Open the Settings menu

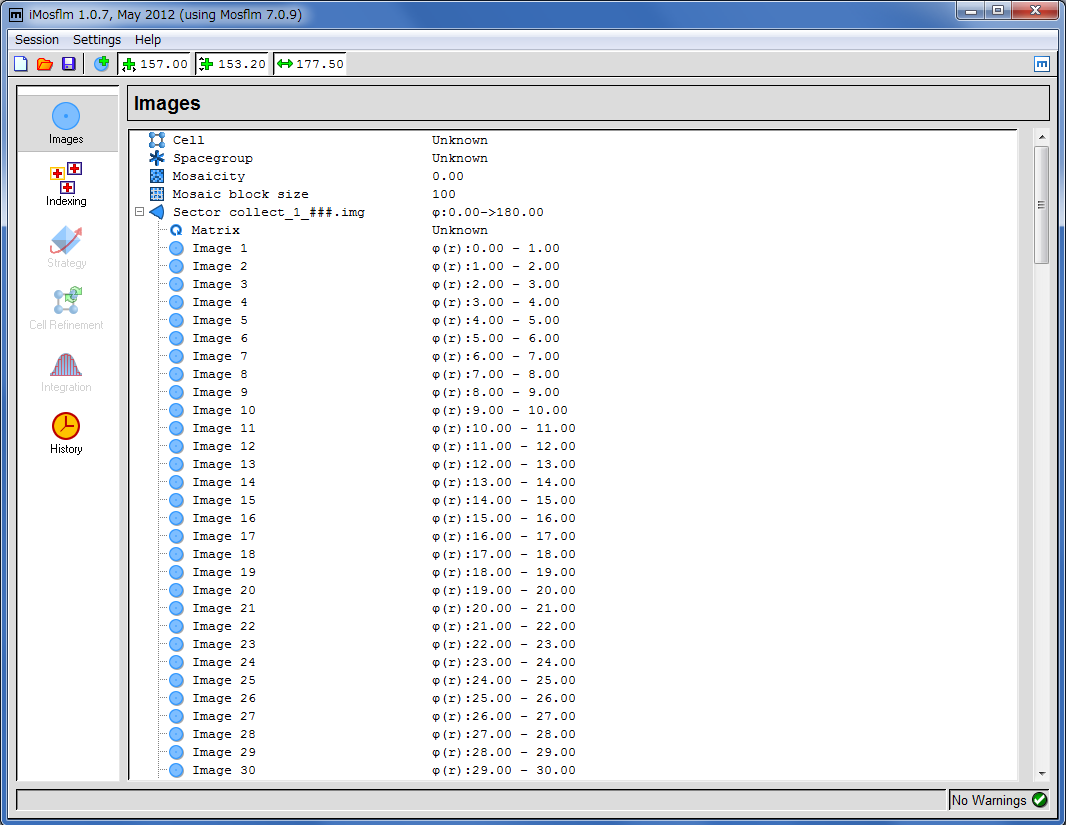click(97, 40)
